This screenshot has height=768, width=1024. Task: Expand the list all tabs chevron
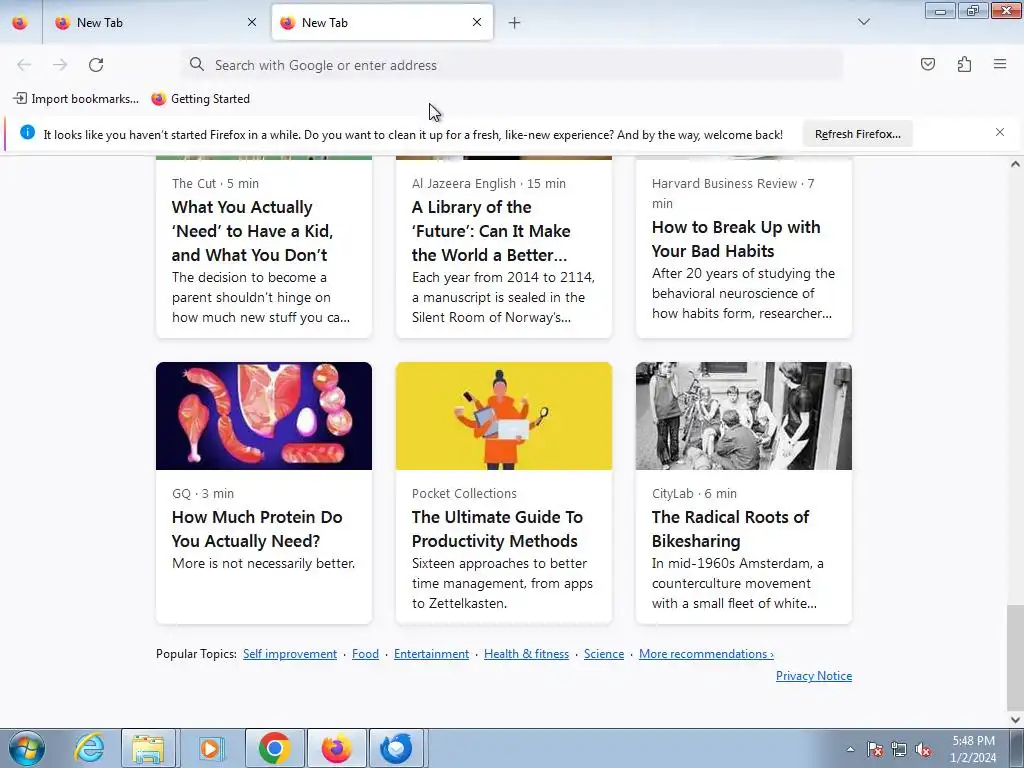tap(864, 22)
